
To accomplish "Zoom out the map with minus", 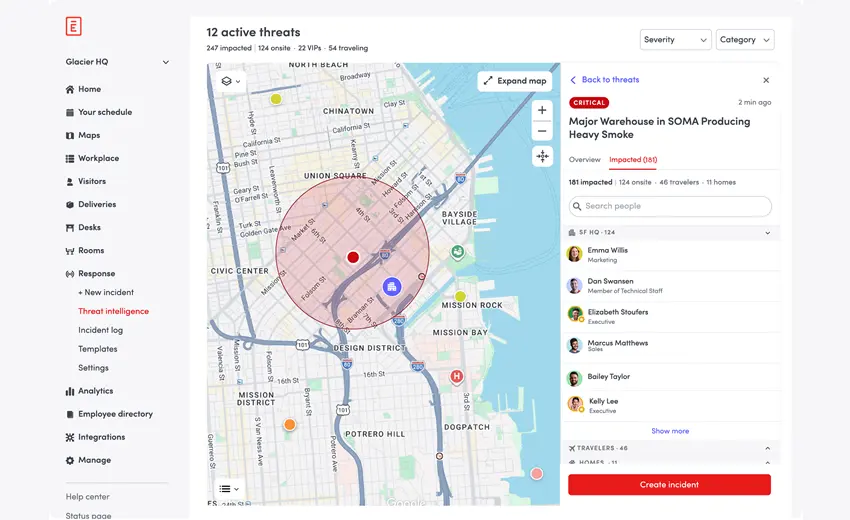I will pos(542,131).
